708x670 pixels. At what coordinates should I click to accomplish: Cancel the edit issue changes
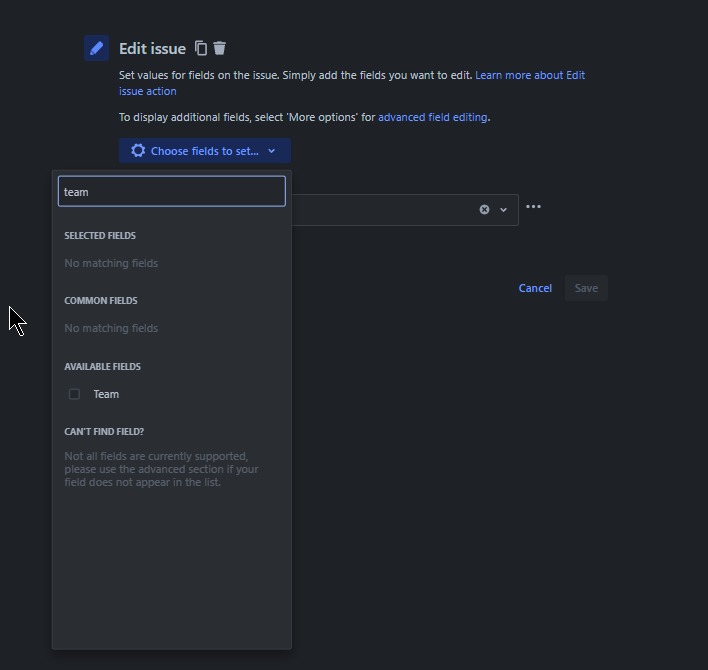535,288
